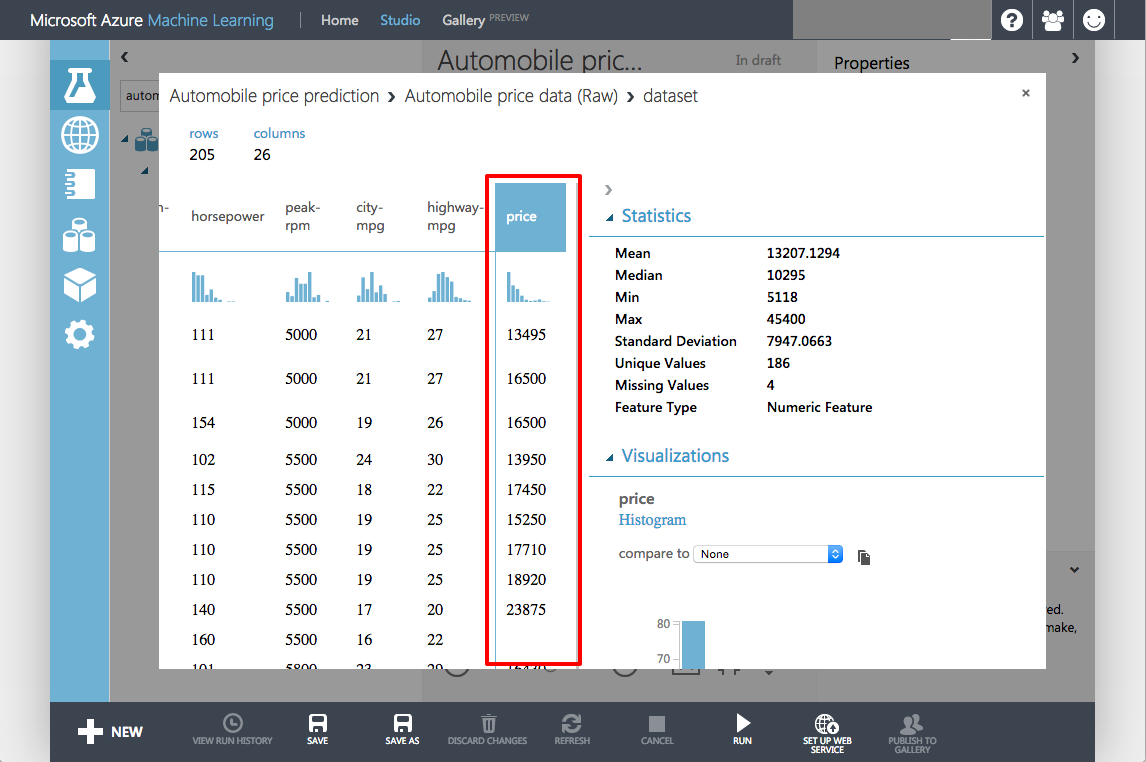The height and width of the screenshot is (762, 1146).
Task: Collapse the right statistics pane chevron
Action: point(608,190)
